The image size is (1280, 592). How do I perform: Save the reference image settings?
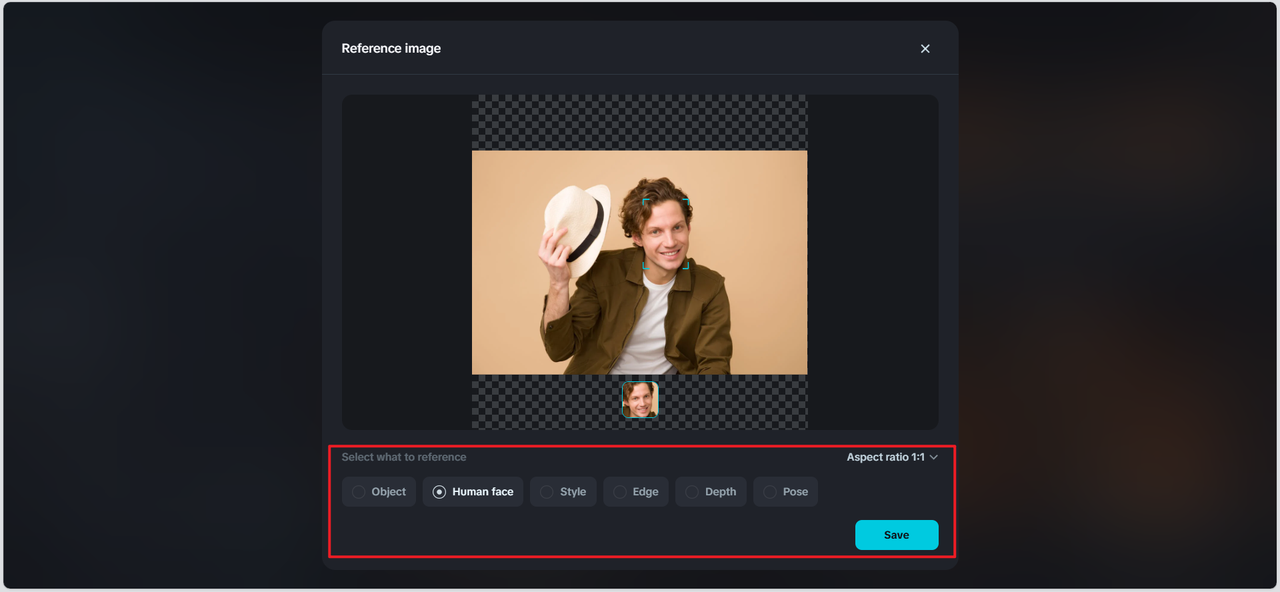click(897, 535)
